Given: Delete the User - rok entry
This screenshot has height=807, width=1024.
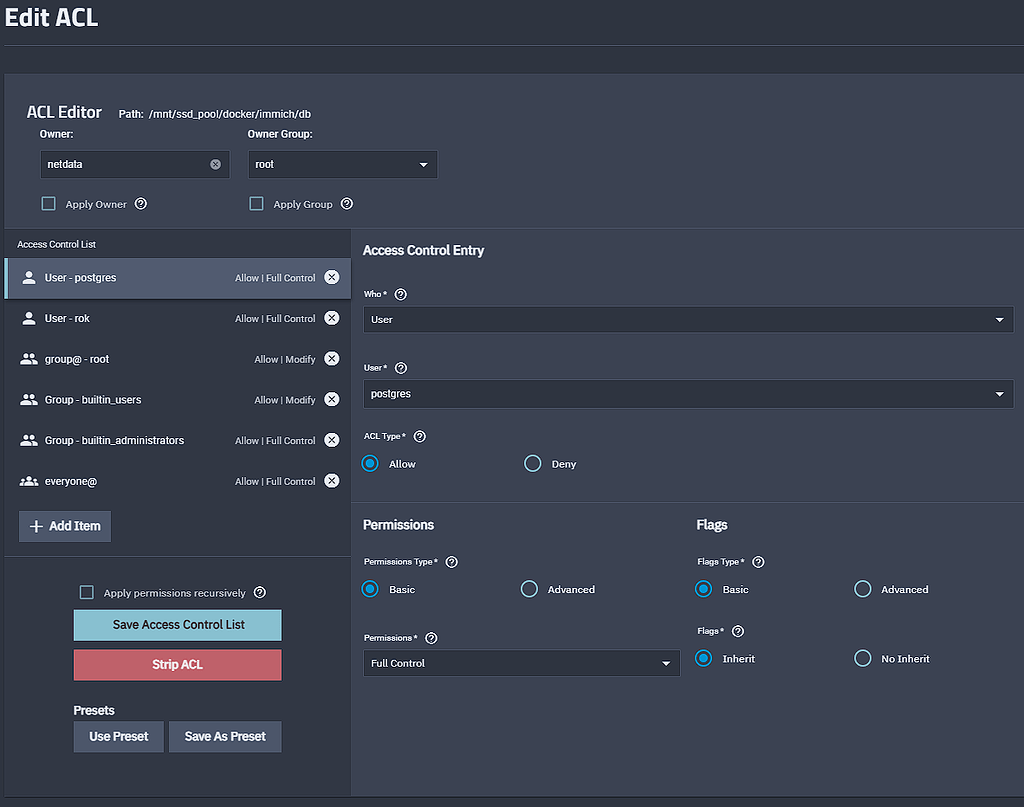Looking at the screenshot, I should (332, 319).
